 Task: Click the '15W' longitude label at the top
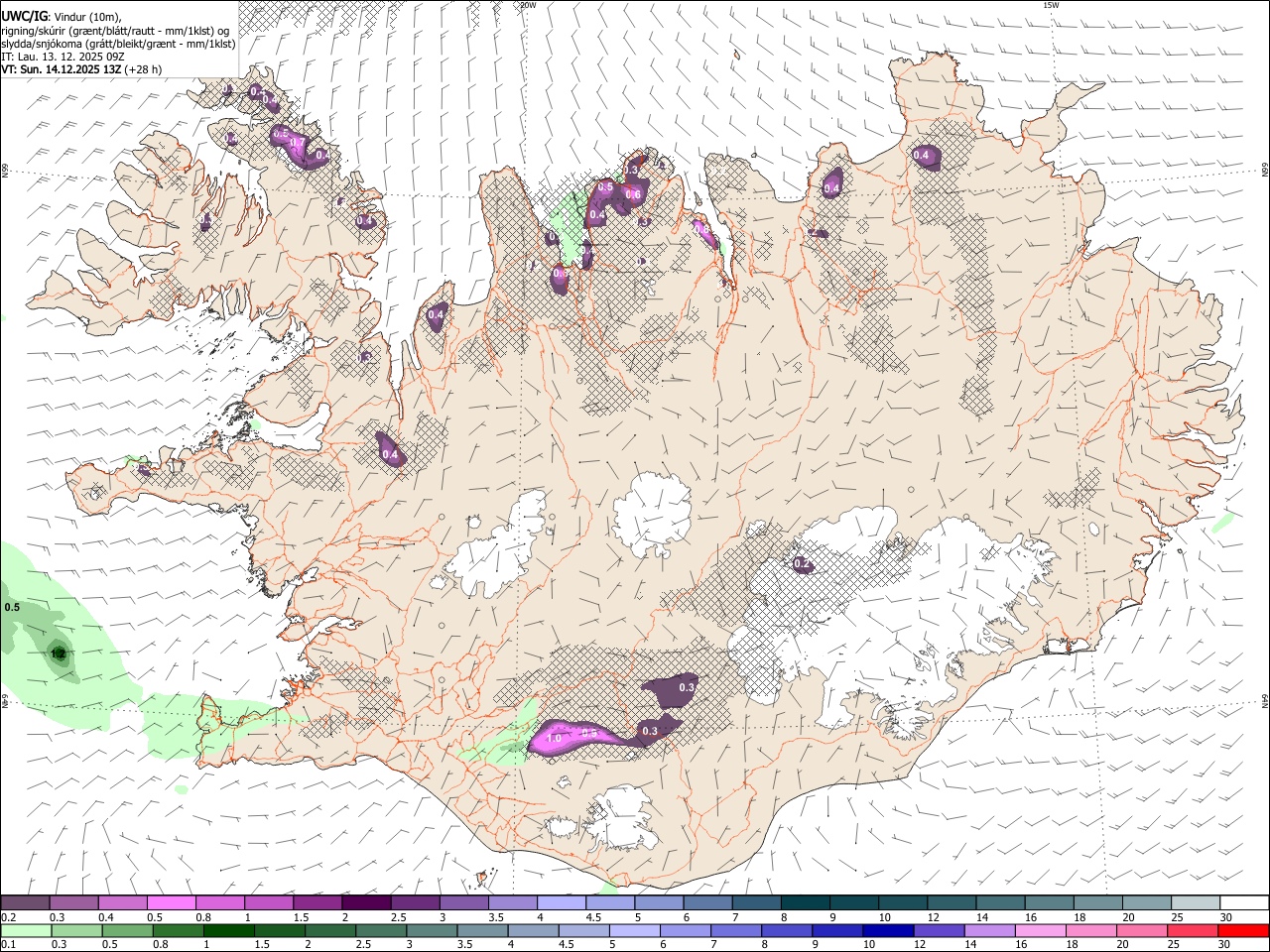1051,5
